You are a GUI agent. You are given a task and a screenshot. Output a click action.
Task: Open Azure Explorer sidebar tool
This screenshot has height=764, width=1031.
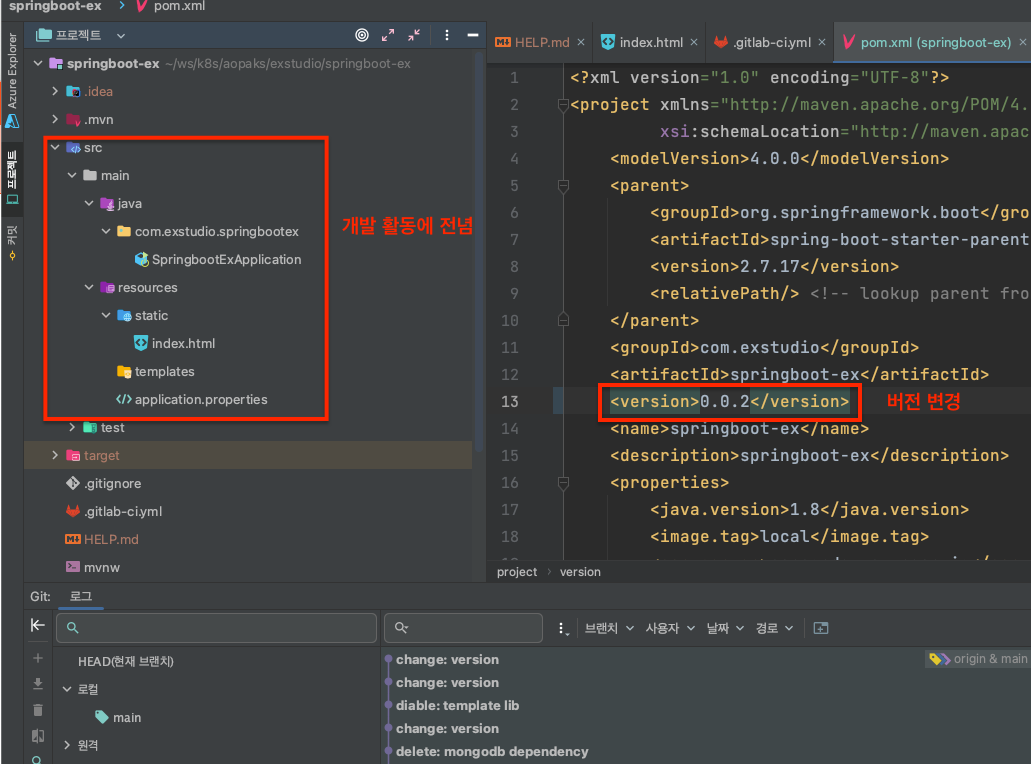point(12,80)
